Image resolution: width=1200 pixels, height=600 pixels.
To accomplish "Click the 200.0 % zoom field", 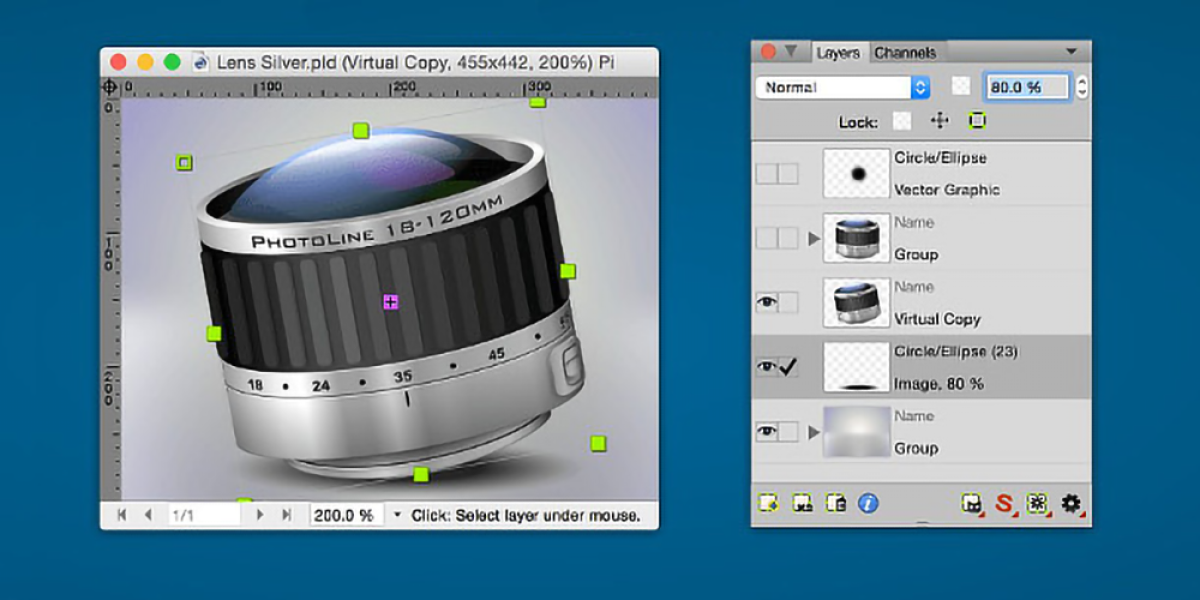I will [x=345, y=515].
